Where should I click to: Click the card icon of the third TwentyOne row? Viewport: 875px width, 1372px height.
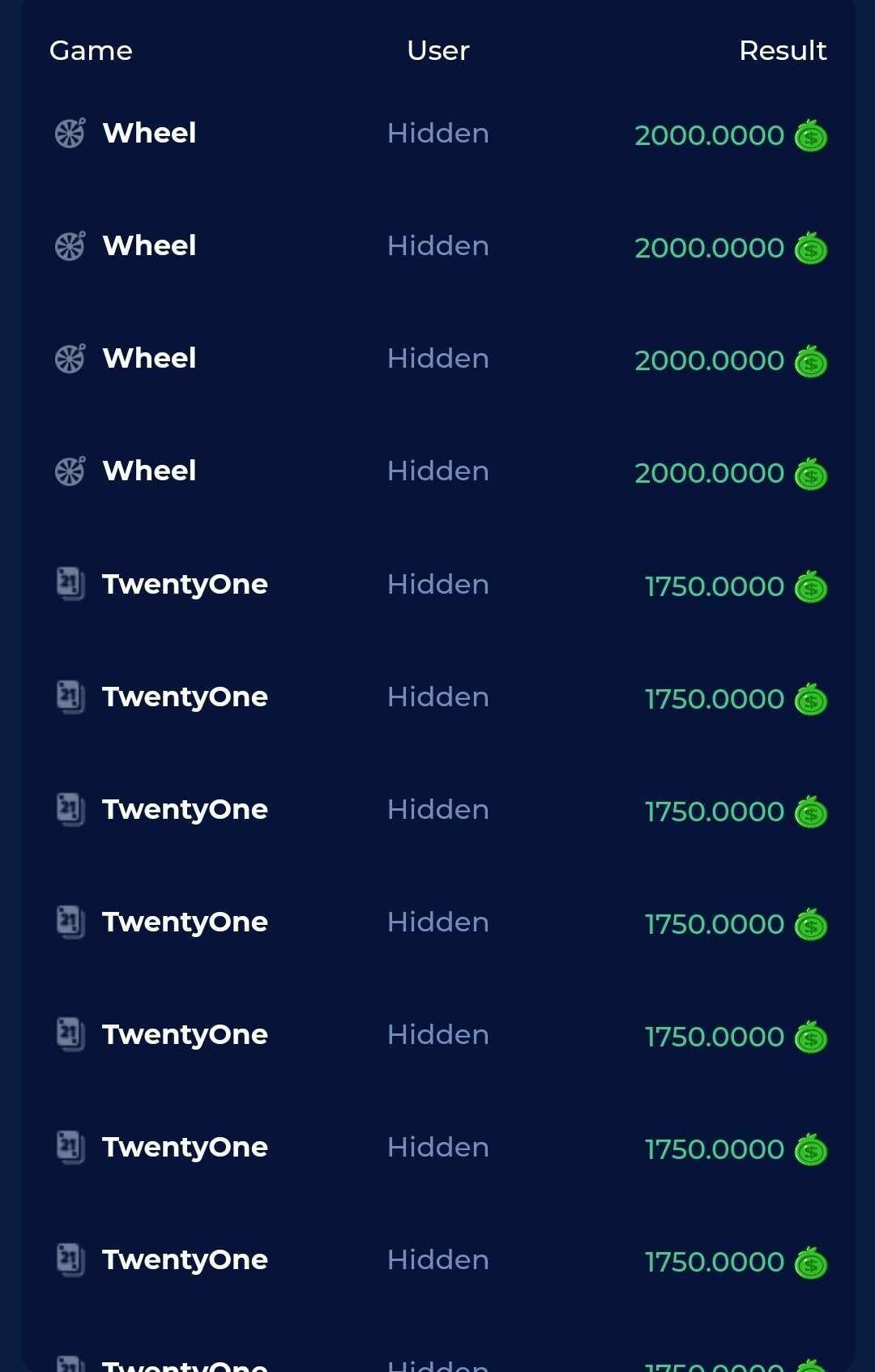click(x=70, y=808)
